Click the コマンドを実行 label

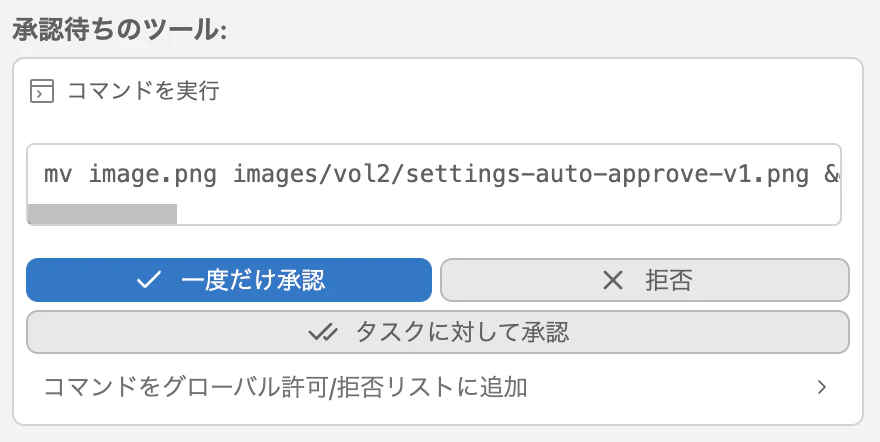tap(143, 91)
